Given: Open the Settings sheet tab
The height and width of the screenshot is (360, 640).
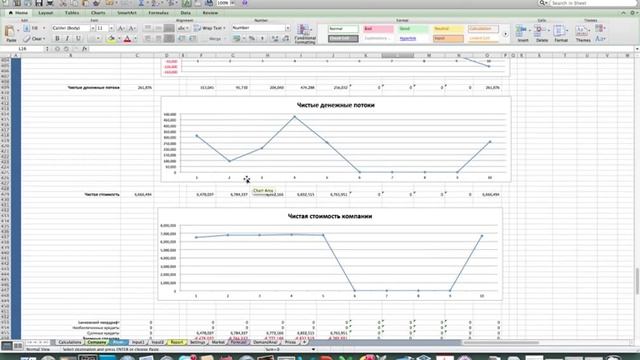Looking at the screenshot, I should 198,342.
